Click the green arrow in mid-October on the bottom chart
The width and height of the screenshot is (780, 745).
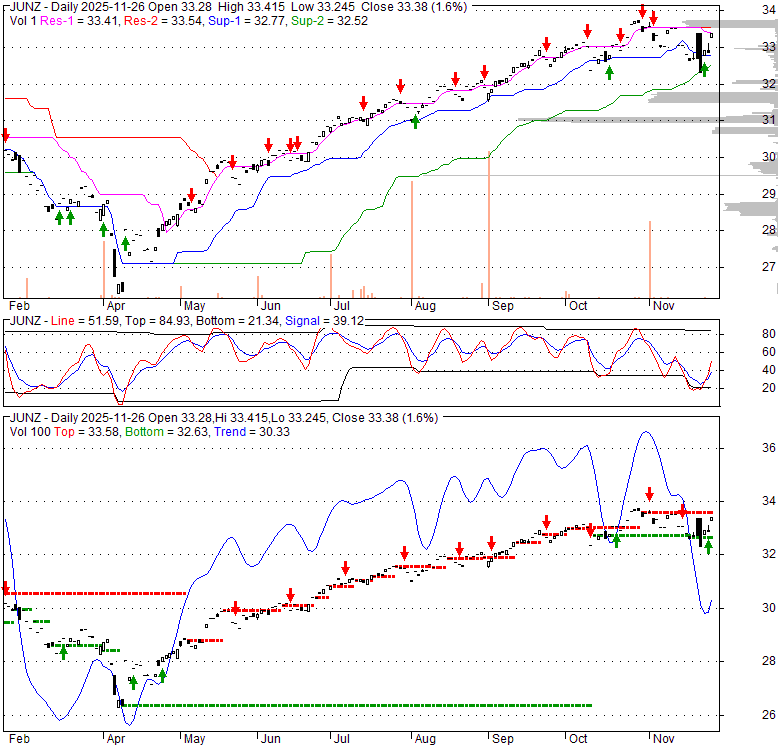tap(616, 540)
